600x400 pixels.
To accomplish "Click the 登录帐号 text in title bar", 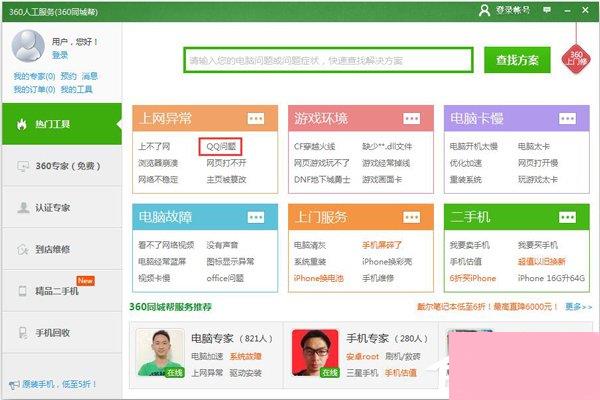I will (513, 10).
